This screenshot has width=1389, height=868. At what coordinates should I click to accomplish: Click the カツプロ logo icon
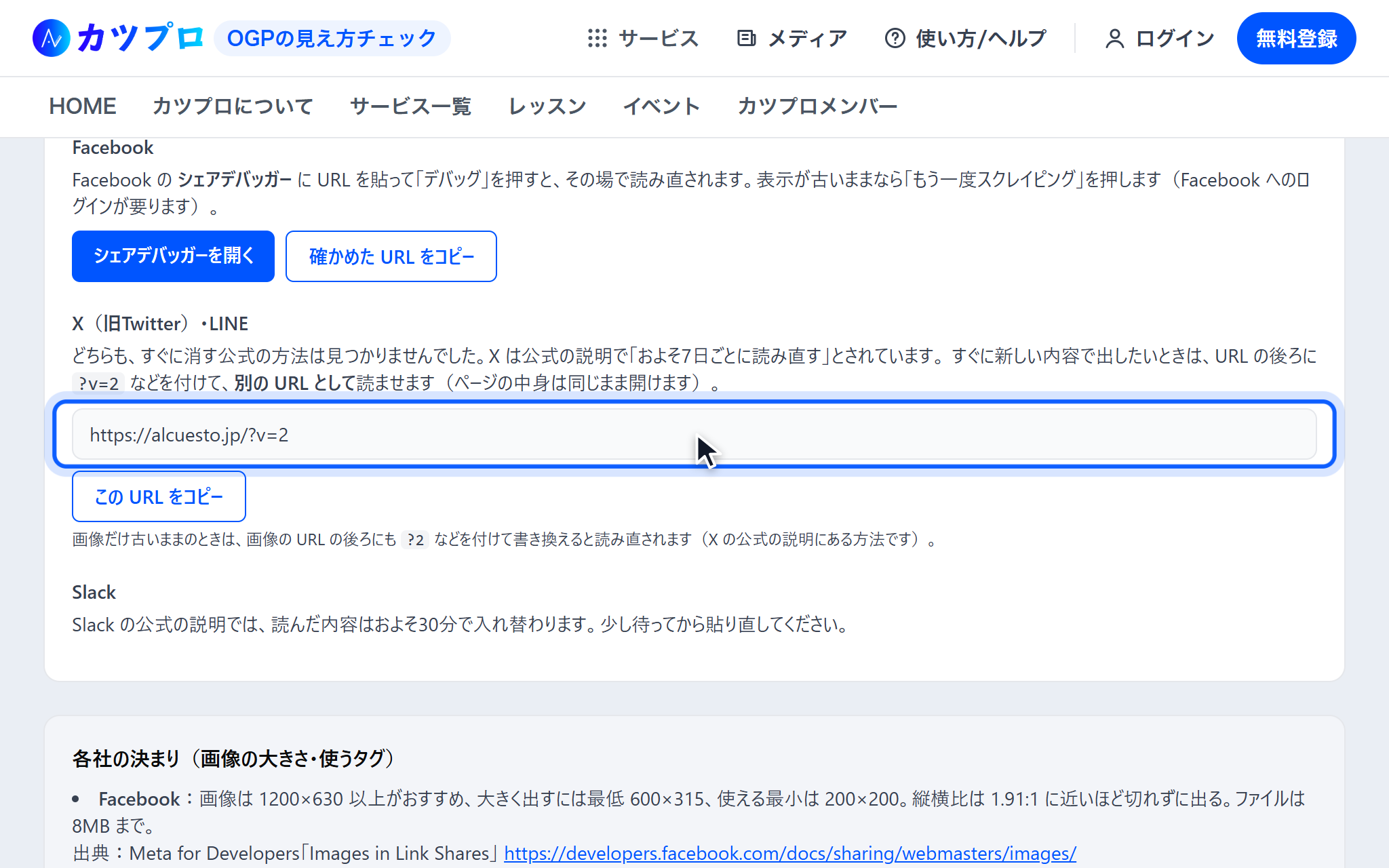(x=51, y=38)
